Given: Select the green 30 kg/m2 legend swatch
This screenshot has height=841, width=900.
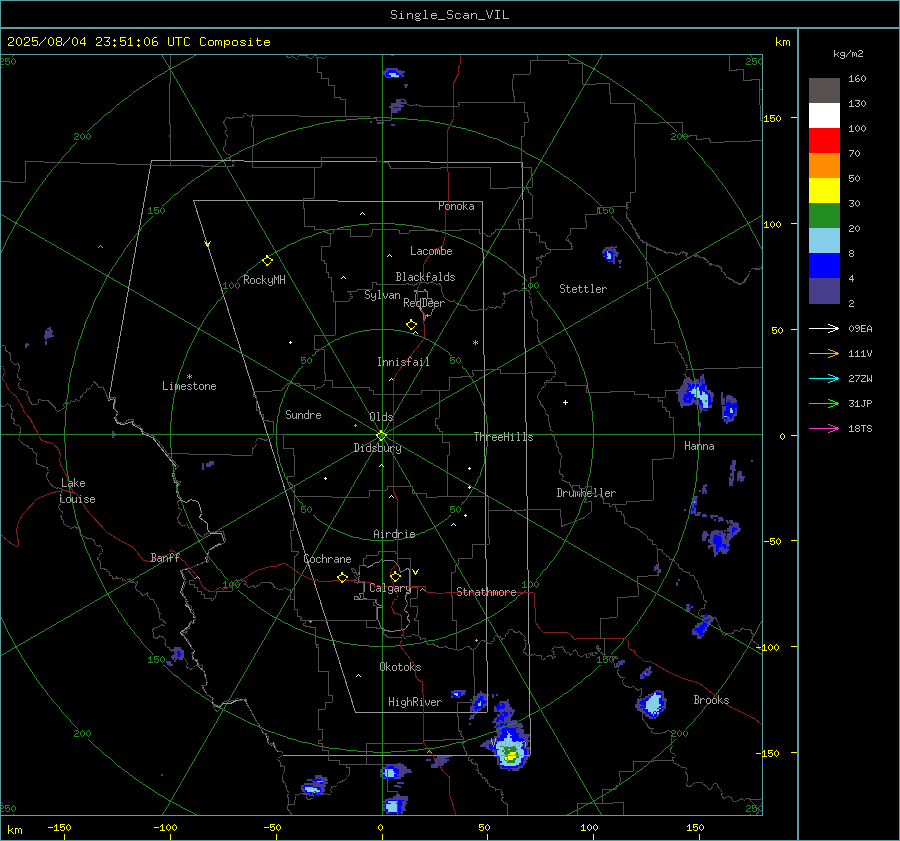Looking at the screenshot, I should [824, 215].
